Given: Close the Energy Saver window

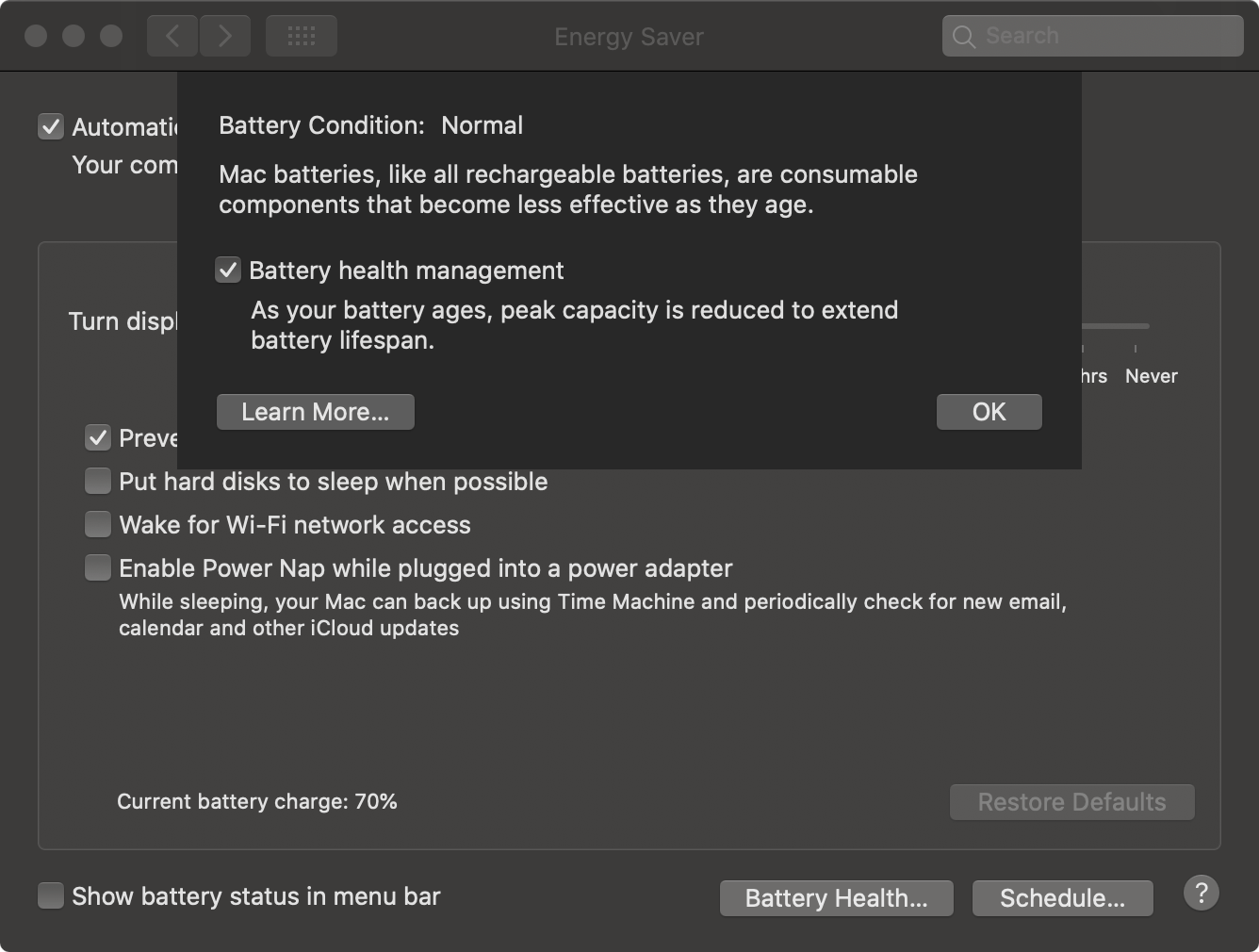Looking at the screenshot, I should (36, 37).
